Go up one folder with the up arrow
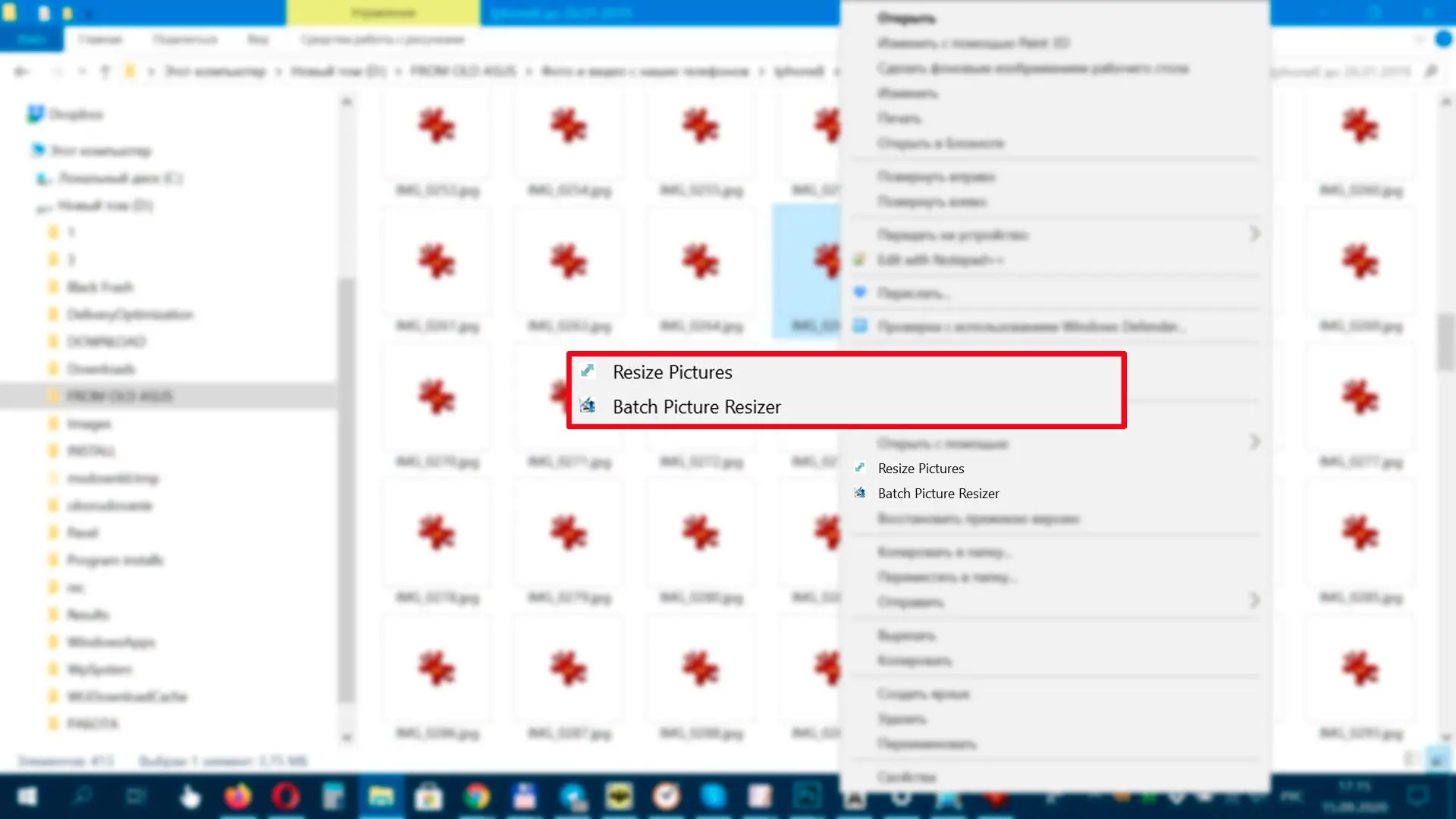 click(105, 71)
